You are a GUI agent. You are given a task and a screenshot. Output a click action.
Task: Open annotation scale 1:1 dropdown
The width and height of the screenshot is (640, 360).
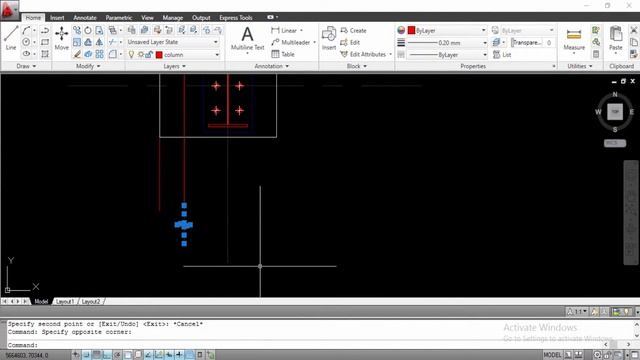(577, 312)
